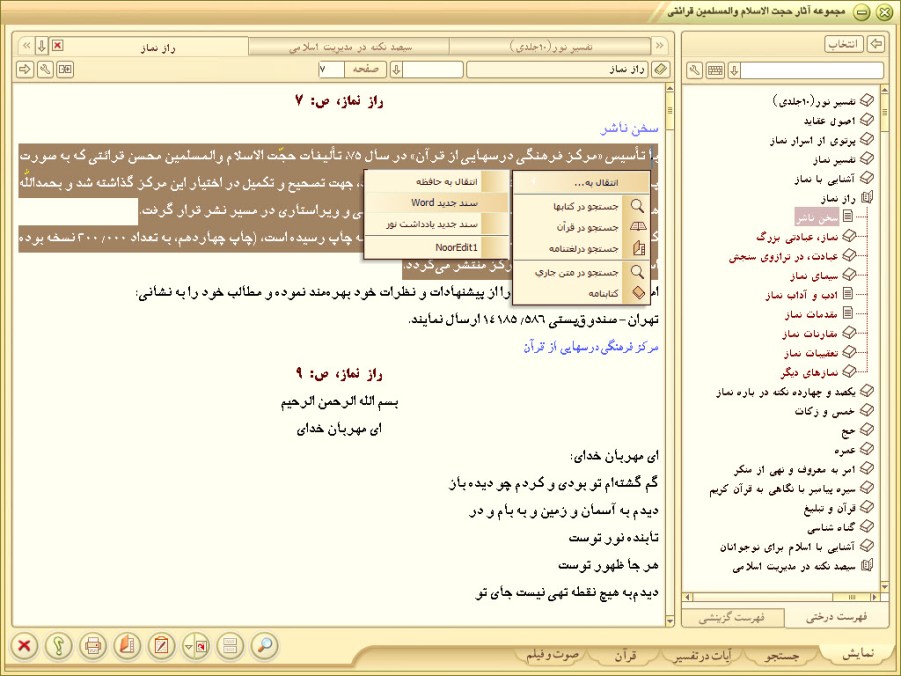Minimize the window from the title bar
901x676 pixels.
[861, 13]
